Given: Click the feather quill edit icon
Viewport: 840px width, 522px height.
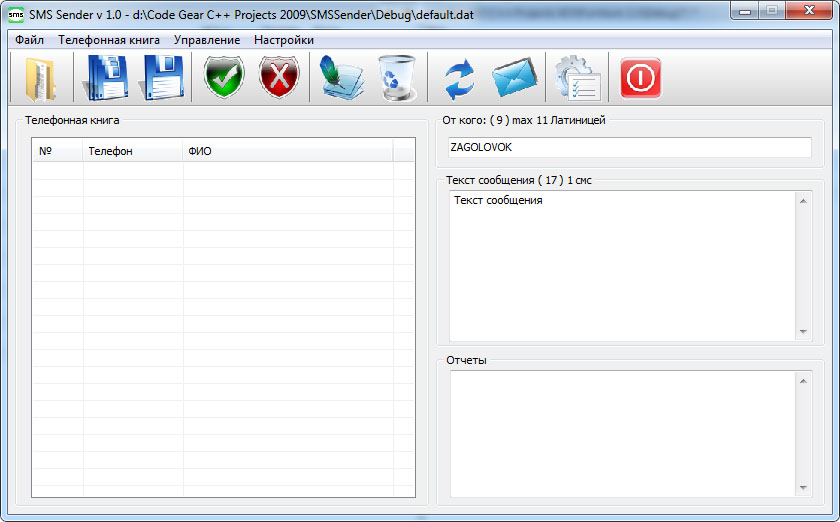Looking at the screenshot, I should [341, 78].
